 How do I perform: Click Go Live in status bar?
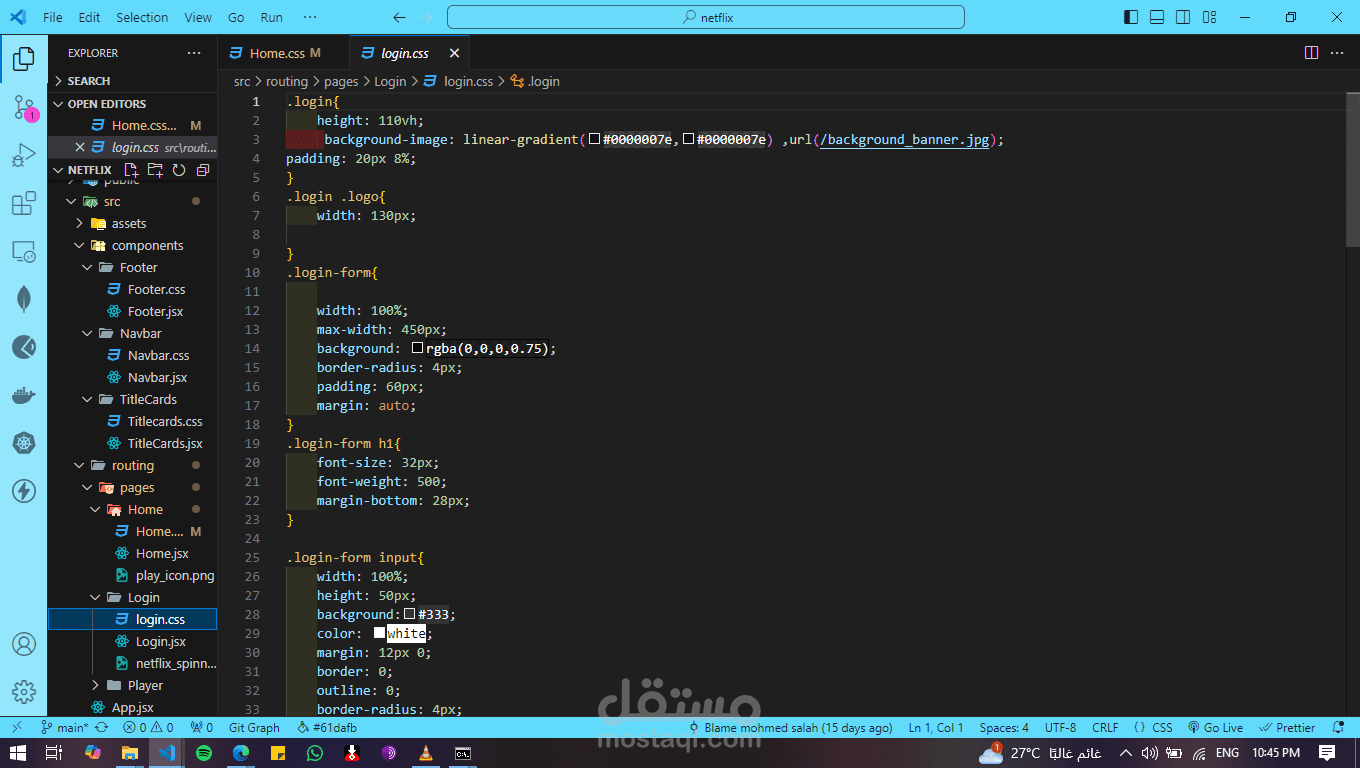(1215, 727)
